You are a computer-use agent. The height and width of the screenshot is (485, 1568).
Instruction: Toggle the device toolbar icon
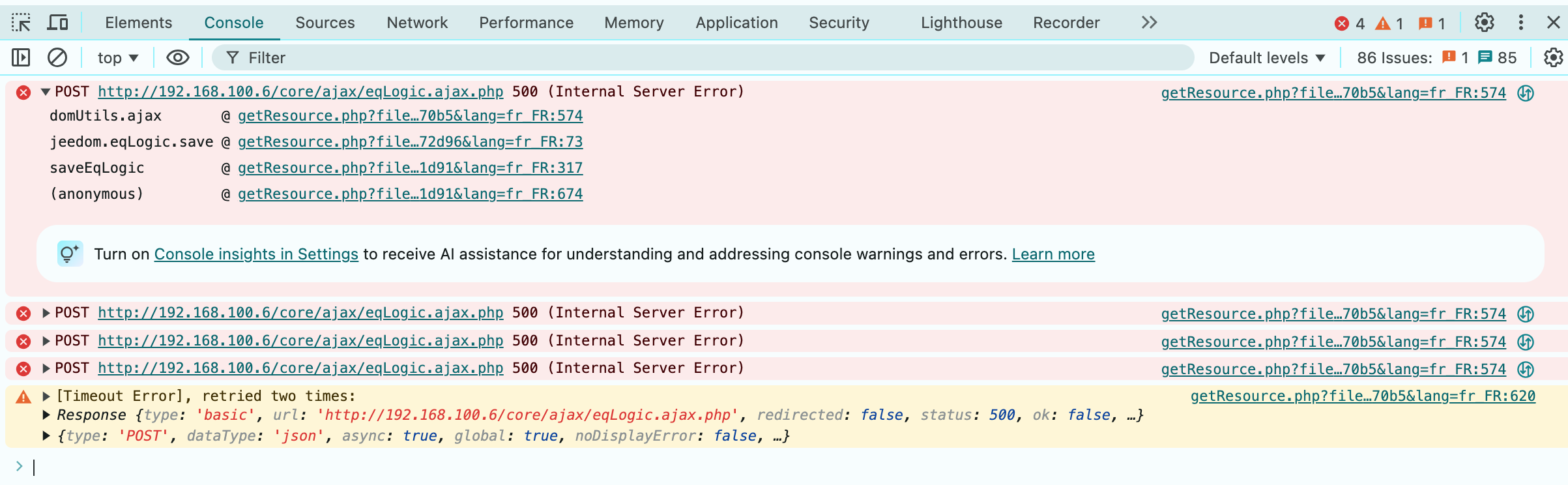coord(58,23)
